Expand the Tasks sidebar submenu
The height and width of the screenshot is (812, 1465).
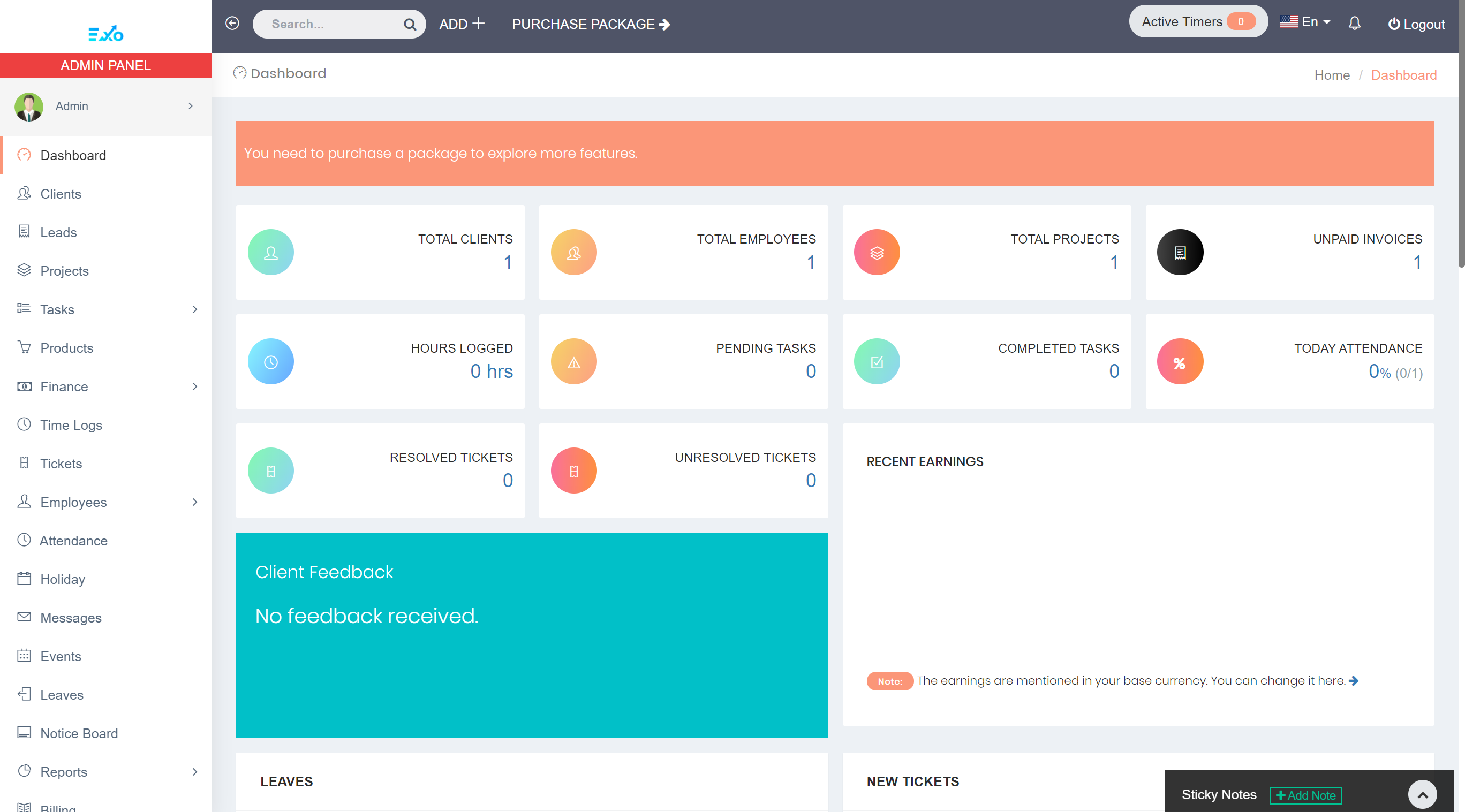(195, 309)
